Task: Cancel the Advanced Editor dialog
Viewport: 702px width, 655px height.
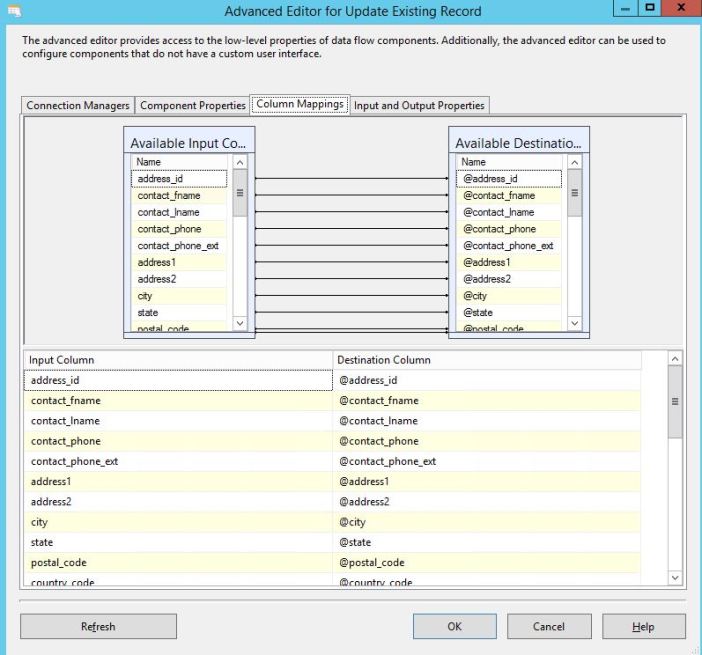Action: pyautogui.click(x=548, y=626)
